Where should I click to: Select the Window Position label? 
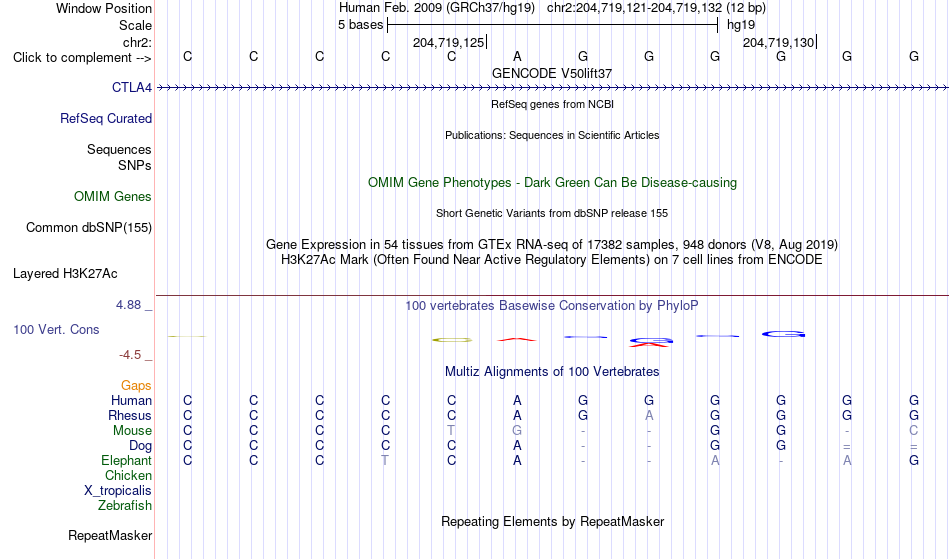click(104, 8)
